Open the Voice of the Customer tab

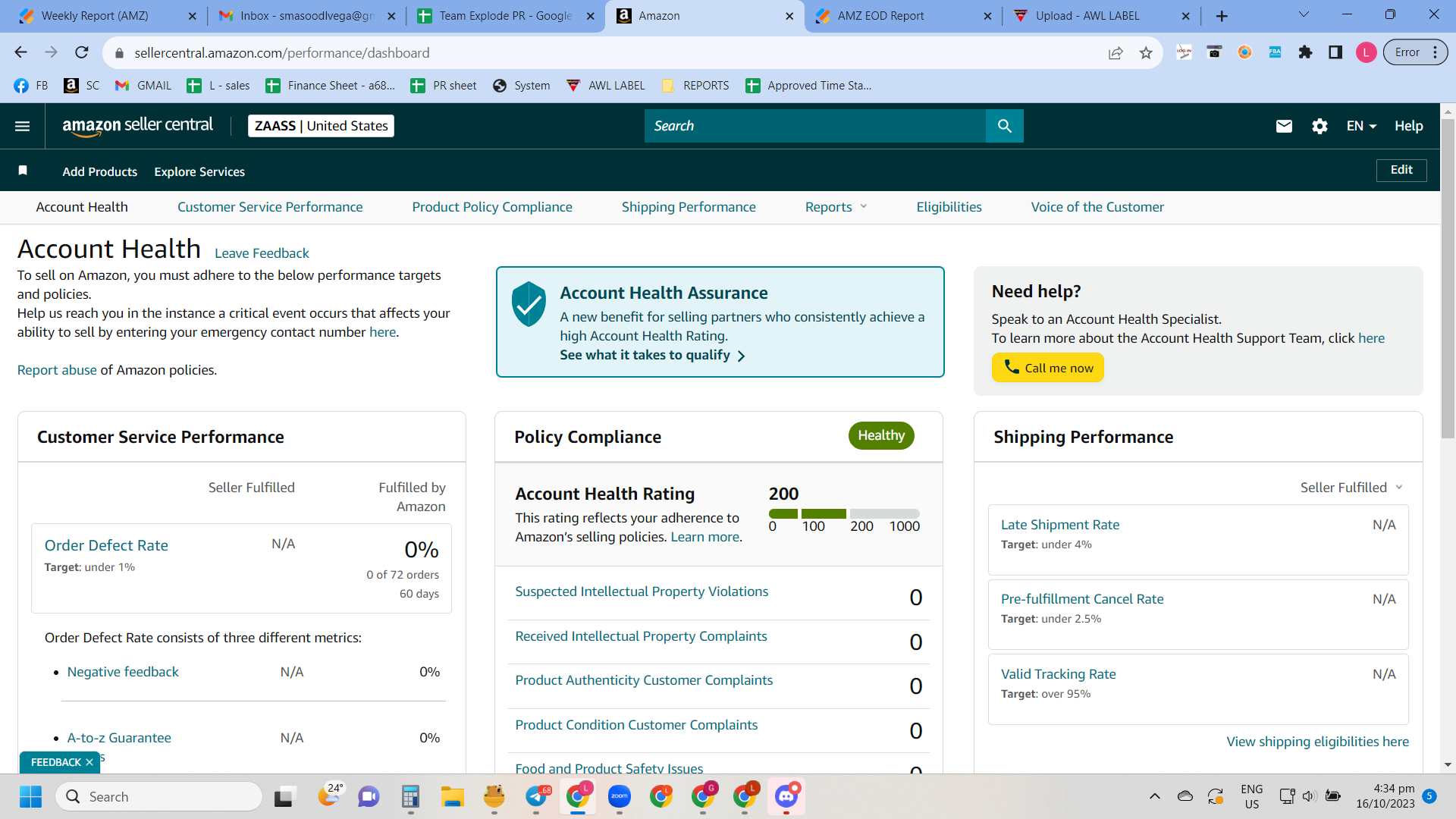tap(1097, 207)
